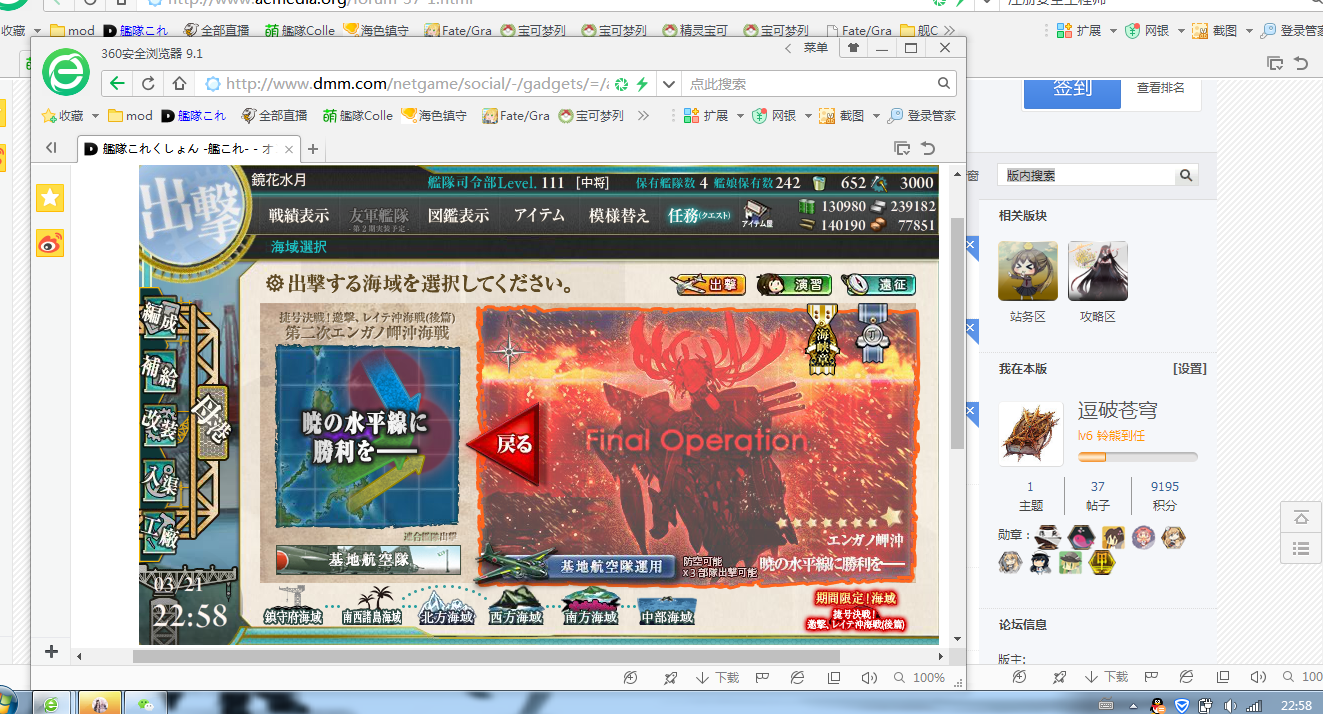This screenshot has width=1323, height=714.
Task: Reload page in front browser
Action: [x=148, y=84]
